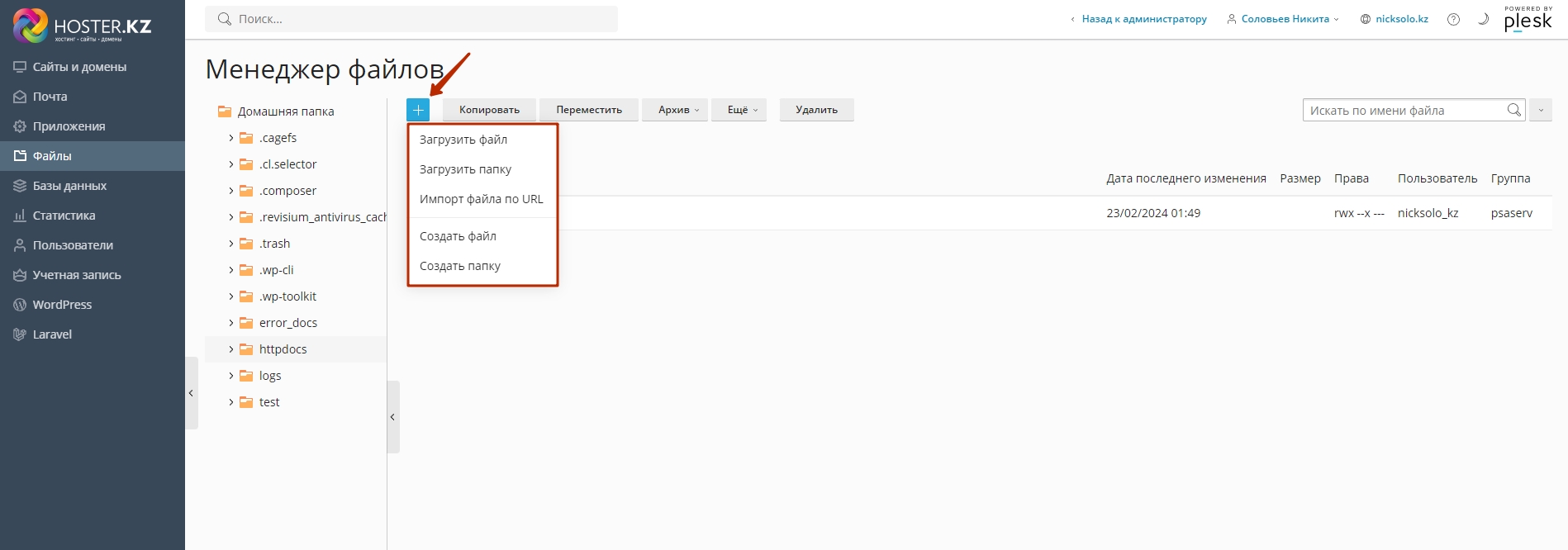Select Загрузить папку menu item

[x=483, y=169]
